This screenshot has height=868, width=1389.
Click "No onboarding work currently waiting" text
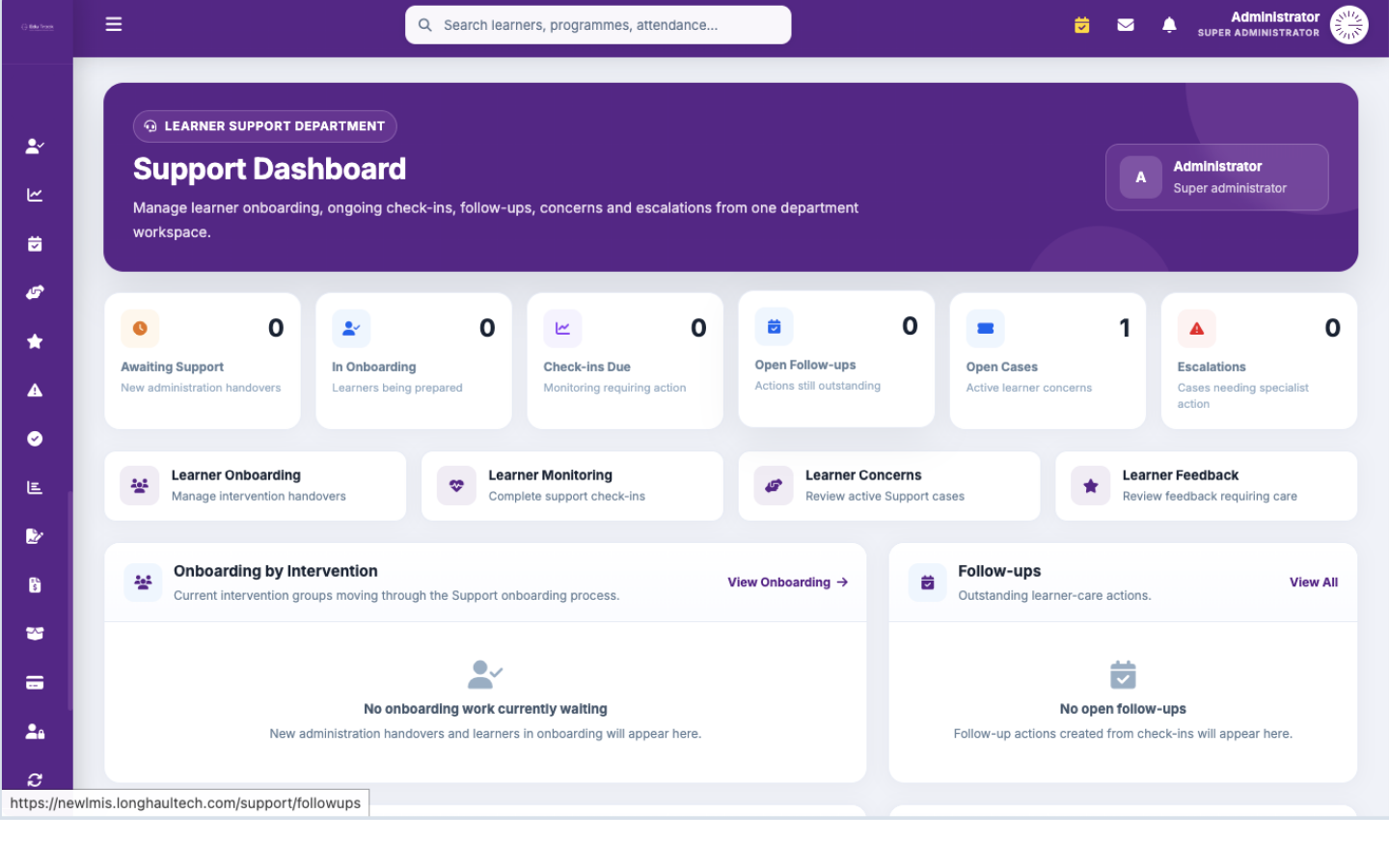click(x=485, y=709)
